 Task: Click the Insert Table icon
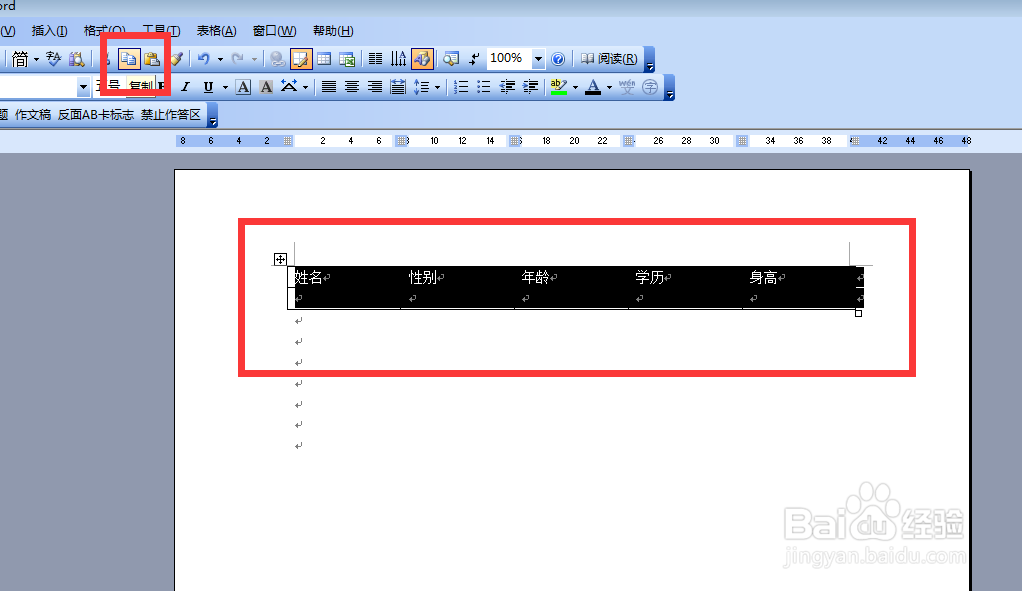pyautogui.click(x=324, y=59)
